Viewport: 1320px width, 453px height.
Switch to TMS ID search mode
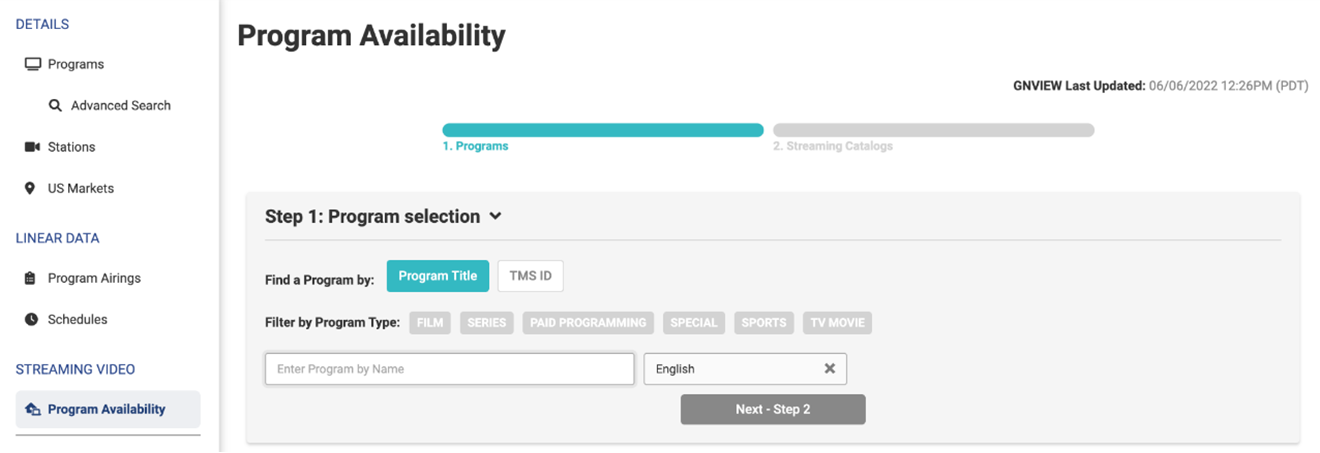[530, 276]
